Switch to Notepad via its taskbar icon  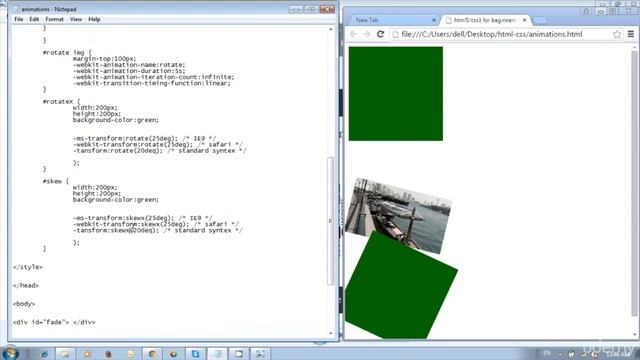[217, 354]
